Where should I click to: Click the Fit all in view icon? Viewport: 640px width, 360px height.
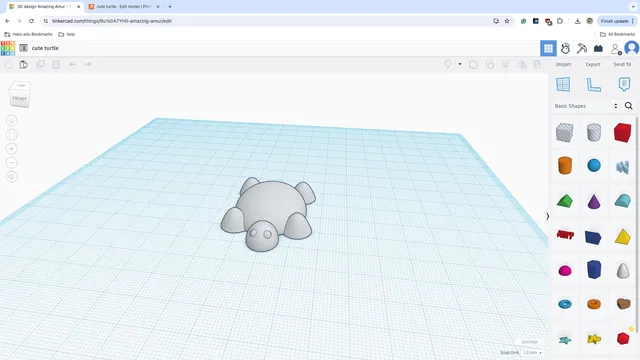12,135
